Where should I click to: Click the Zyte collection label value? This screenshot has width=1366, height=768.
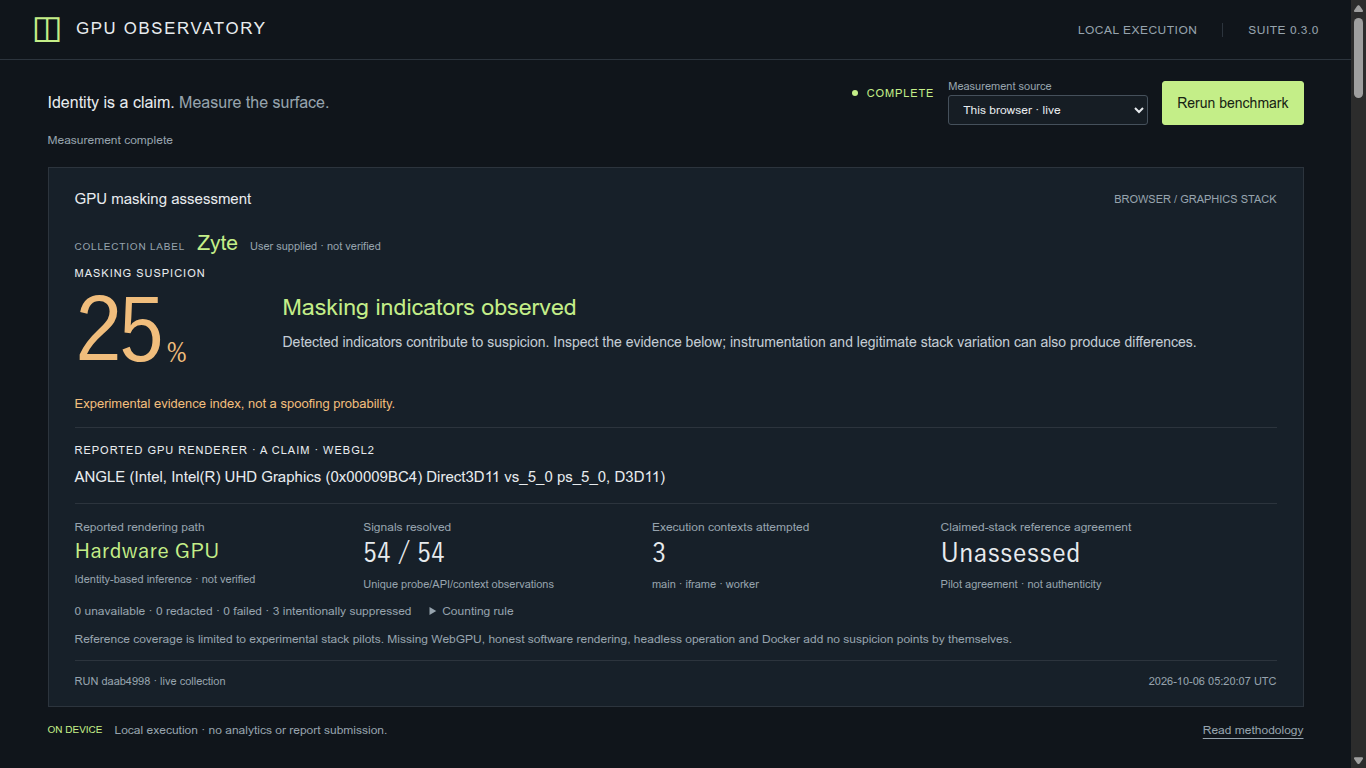[217, 243]
